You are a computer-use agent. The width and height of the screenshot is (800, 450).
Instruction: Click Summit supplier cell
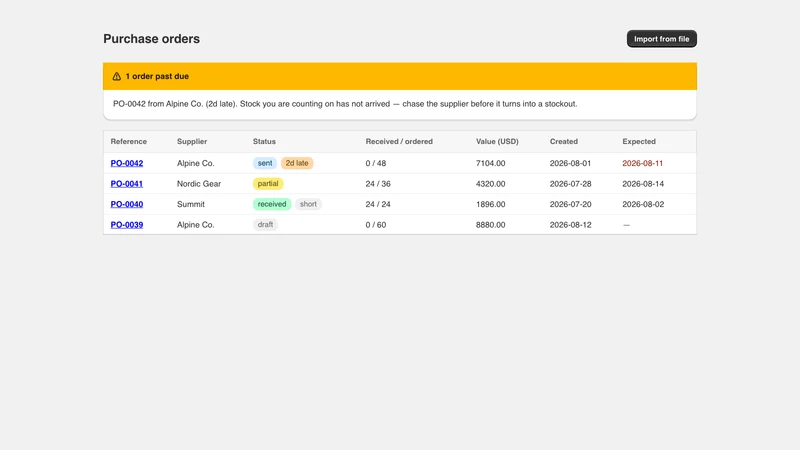pos(191,204)
